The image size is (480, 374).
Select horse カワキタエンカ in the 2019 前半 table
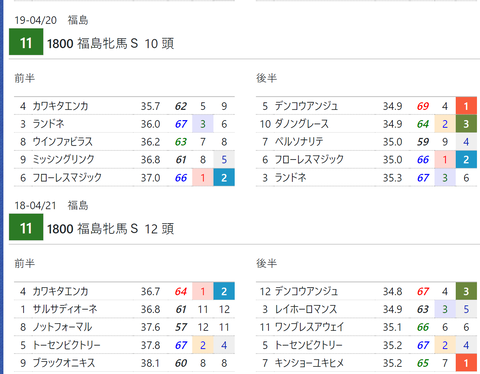pyautogui.click(x=60, y=106)
